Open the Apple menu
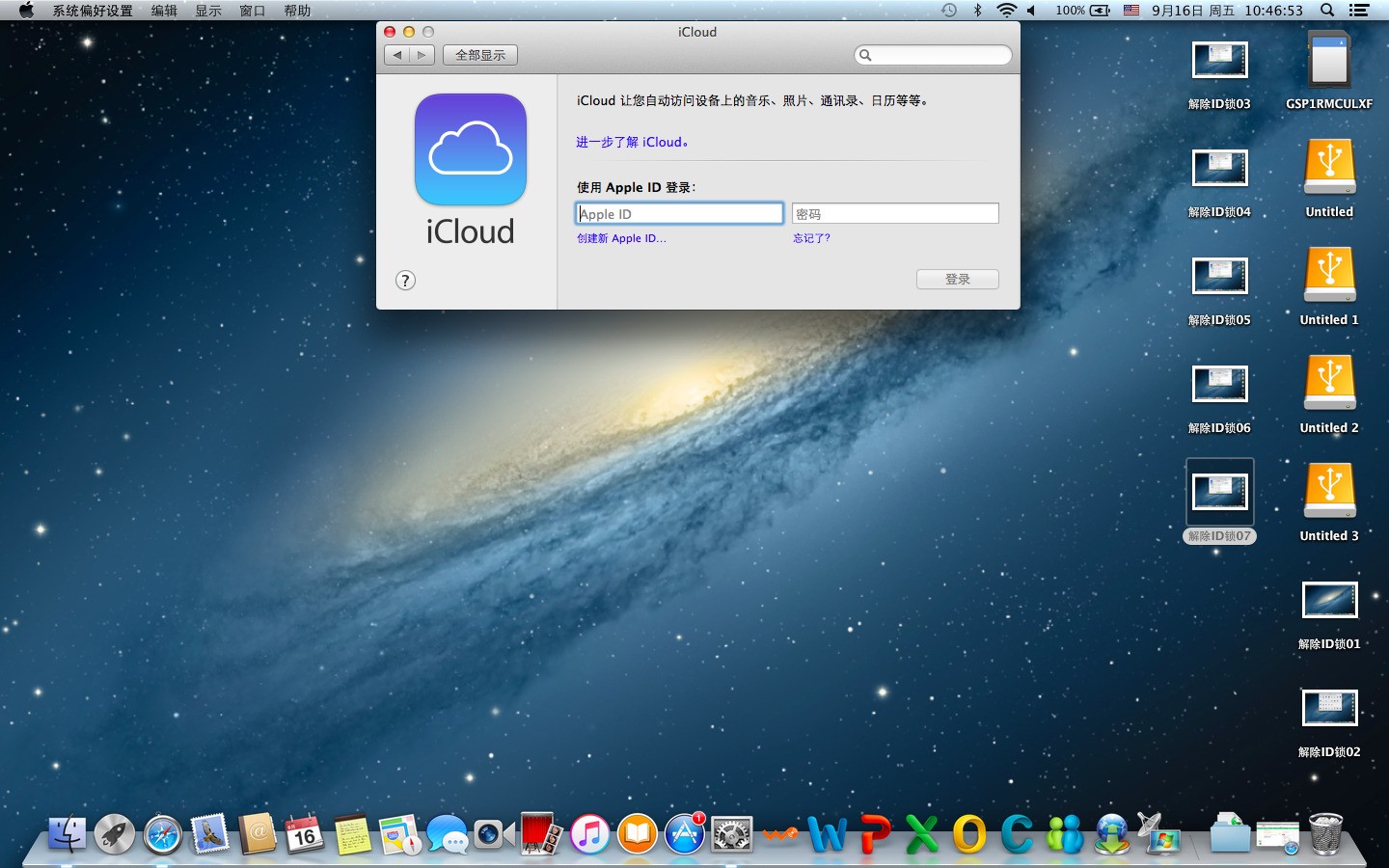Image resolution: width=1389 pixels, height=868 pixels. pyautogui.click(x=26, y=11)
